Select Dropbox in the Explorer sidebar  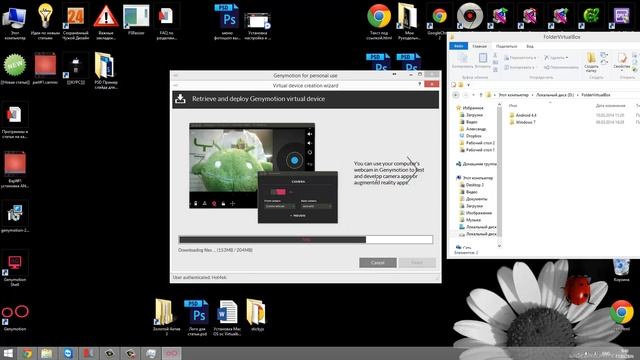point(470,136)
